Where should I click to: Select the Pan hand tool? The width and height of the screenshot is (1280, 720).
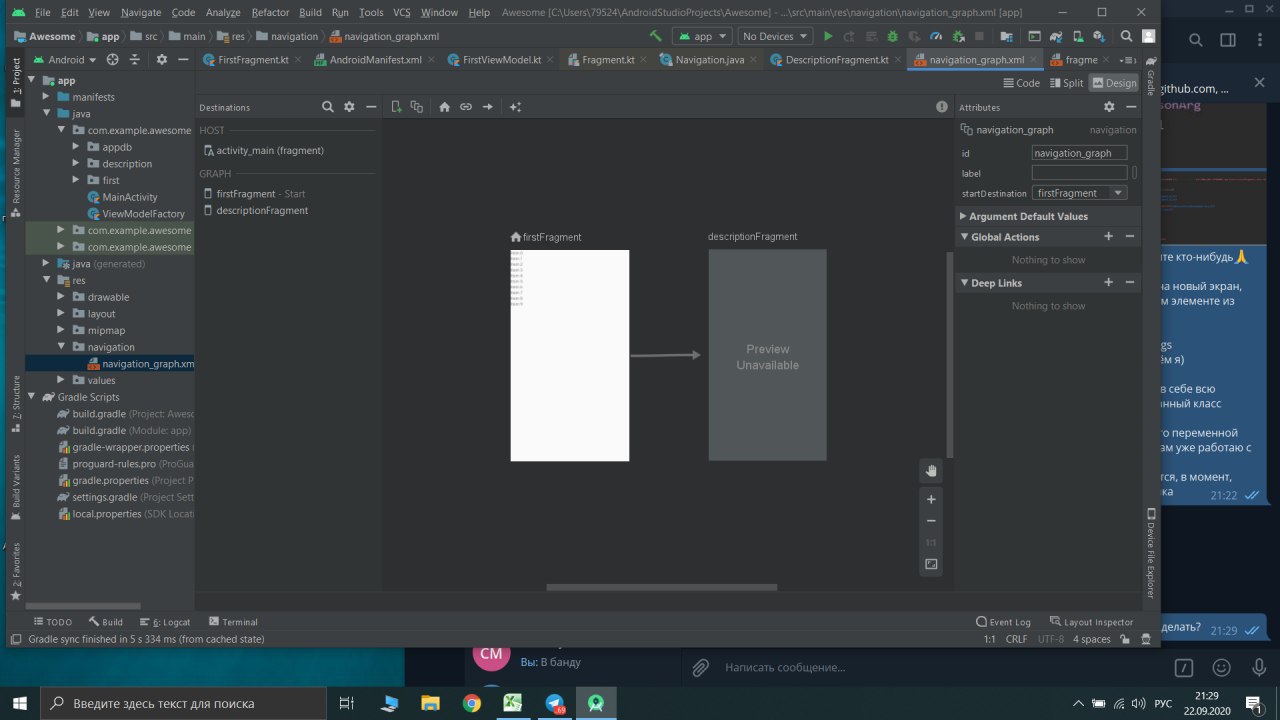pyautogui.click(x=931, y=471)
